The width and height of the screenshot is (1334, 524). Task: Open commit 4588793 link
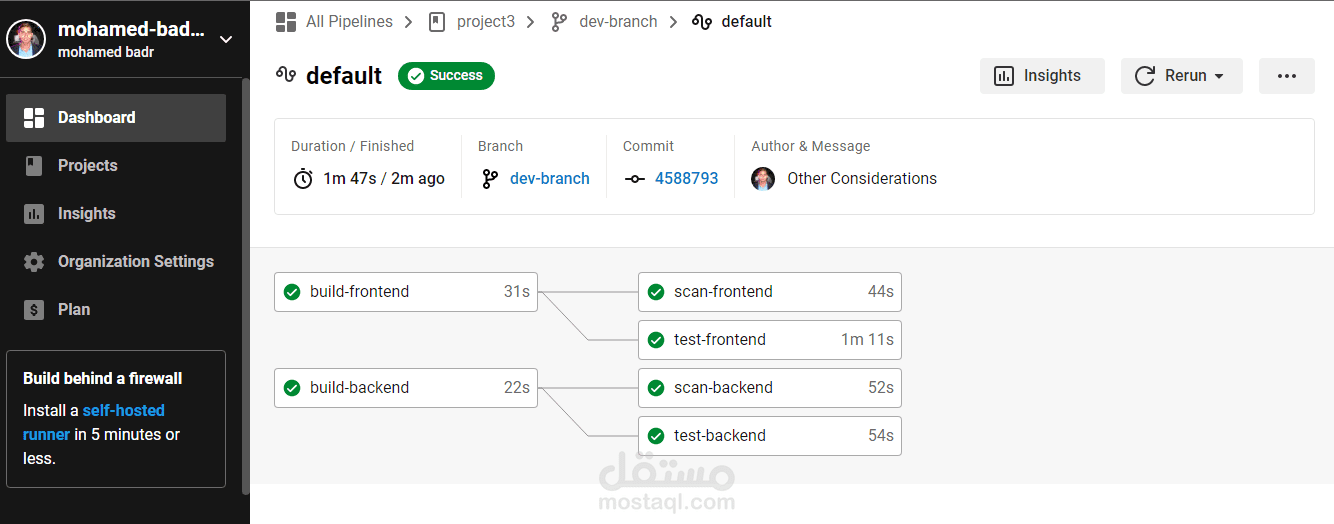(686, 179)
